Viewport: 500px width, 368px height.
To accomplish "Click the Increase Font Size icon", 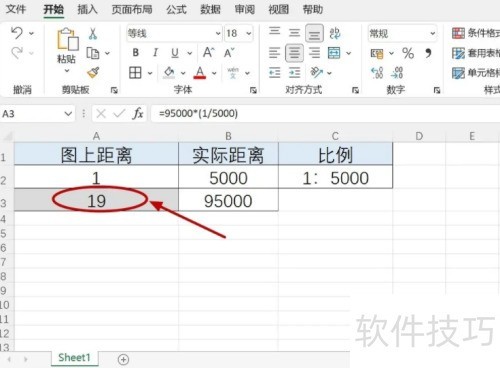I will 209,53.
